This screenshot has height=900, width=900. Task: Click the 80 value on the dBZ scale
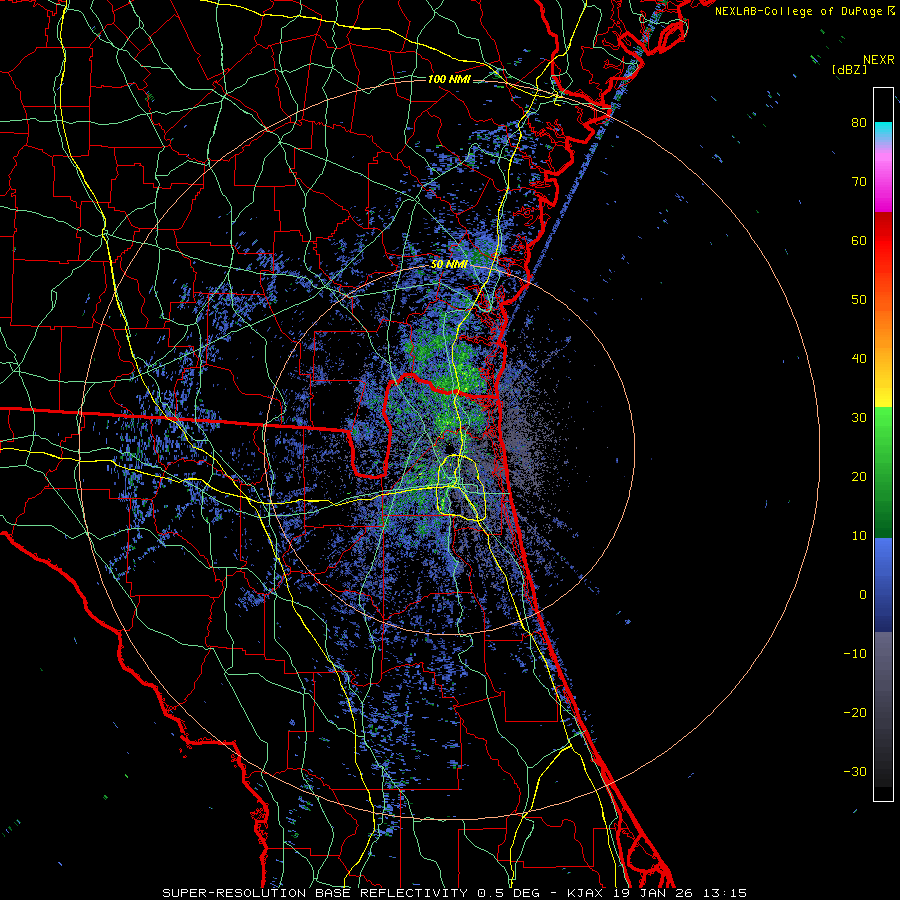pos(859,123)
